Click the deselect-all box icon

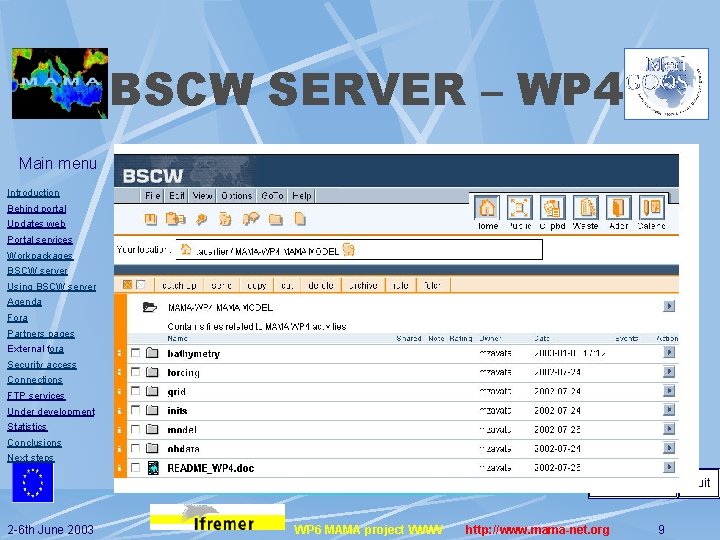pos(141,285)
